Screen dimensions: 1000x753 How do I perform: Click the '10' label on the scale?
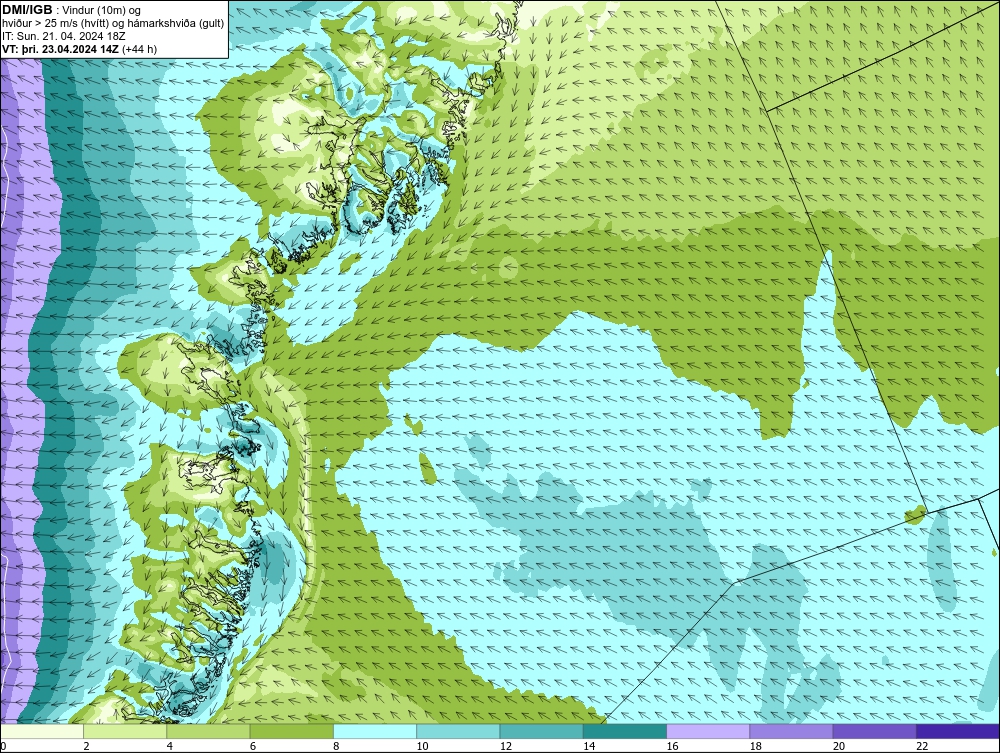point(422,747)
